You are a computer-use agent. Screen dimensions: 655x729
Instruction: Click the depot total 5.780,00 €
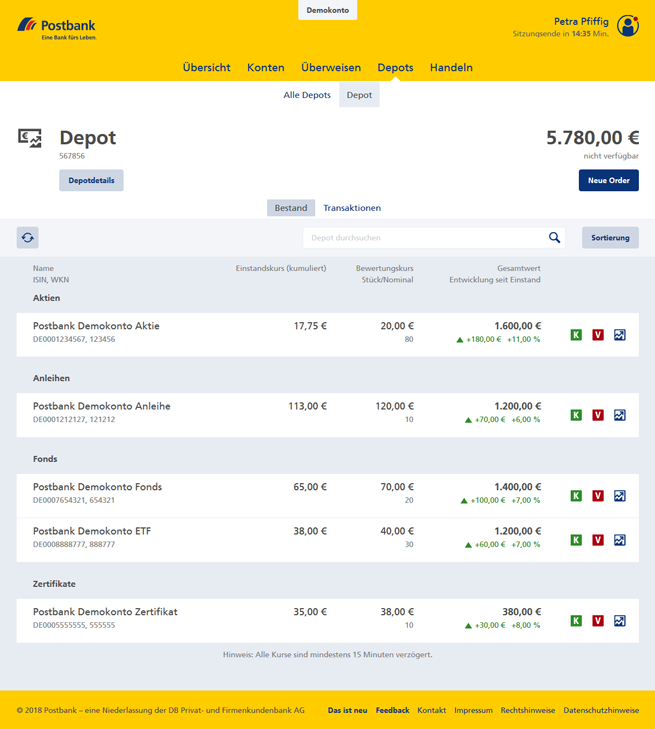[x=592, y=138]
